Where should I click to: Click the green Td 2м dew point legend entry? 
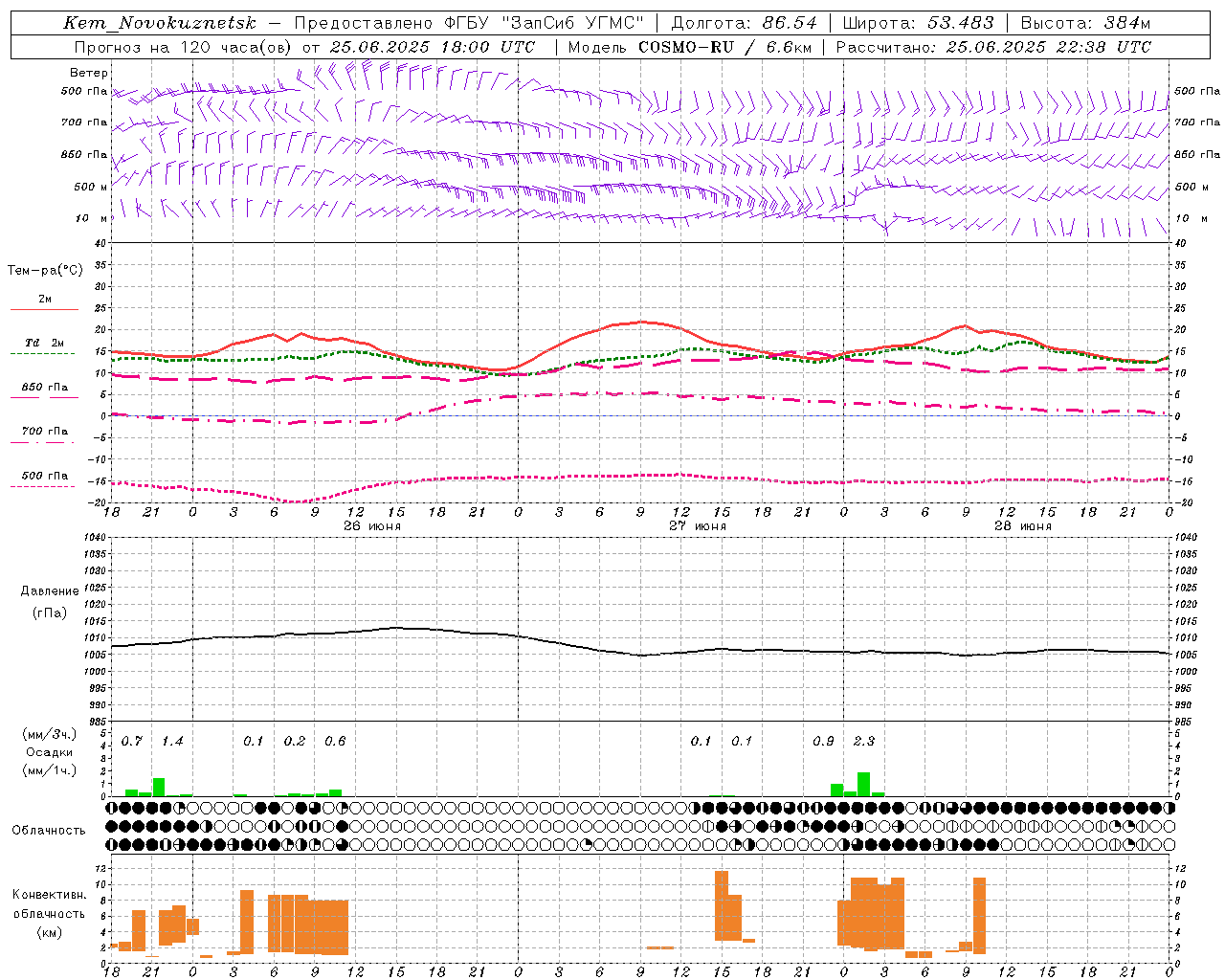click(x=44, y=346)
